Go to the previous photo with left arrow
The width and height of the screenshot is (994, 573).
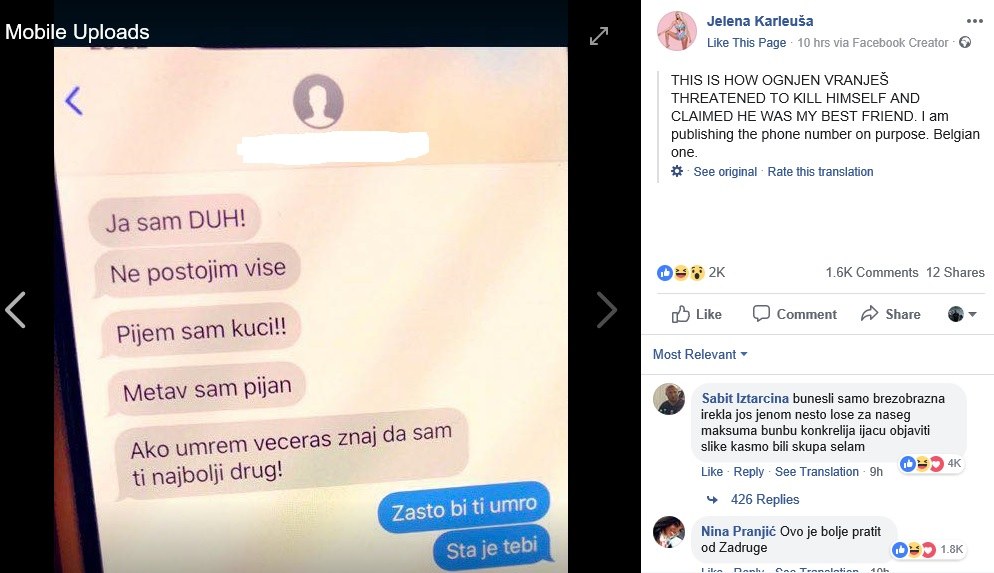pyautogui.click(x=15, y=310)
